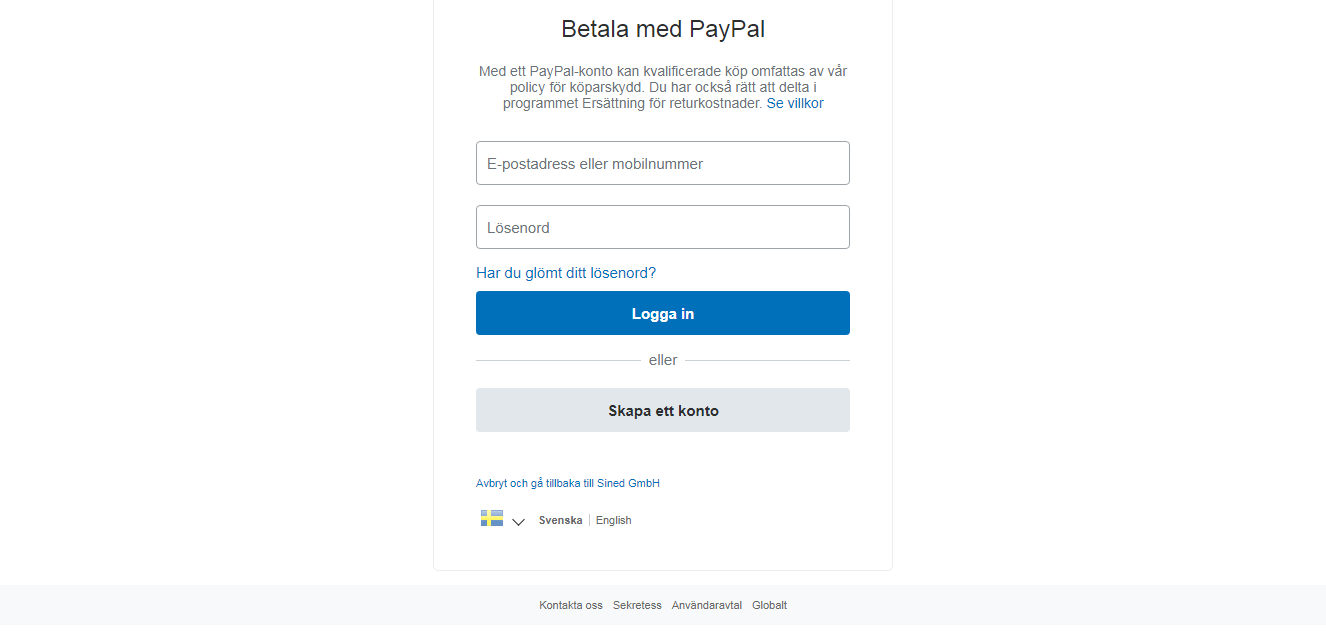Viewport: 1326px width, 637px height.
Task: Click the blue Logga in button
Action: tap(663, 313)
